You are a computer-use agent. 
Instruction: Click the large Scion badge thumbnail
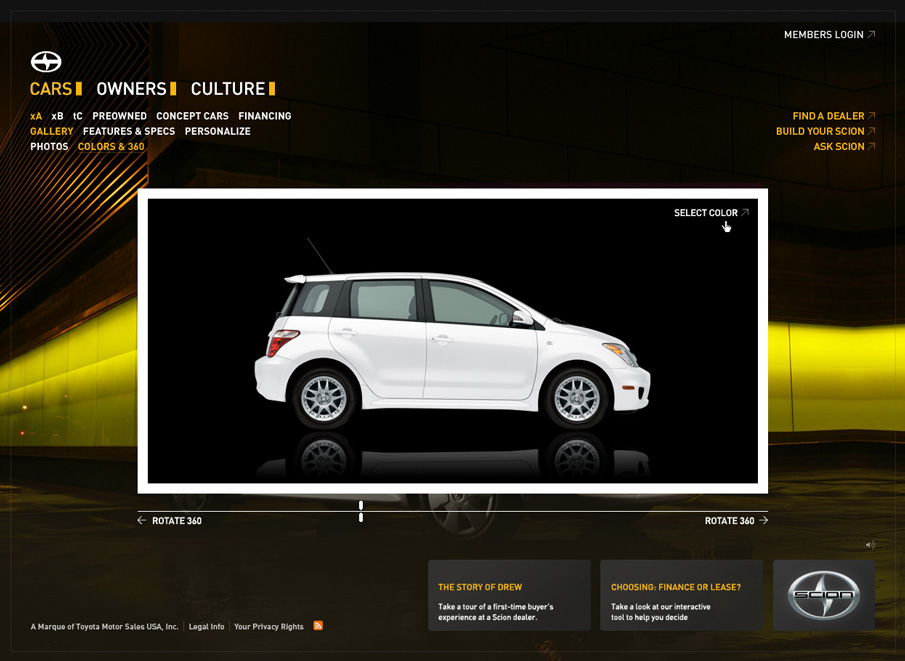(x=824, y=595)
